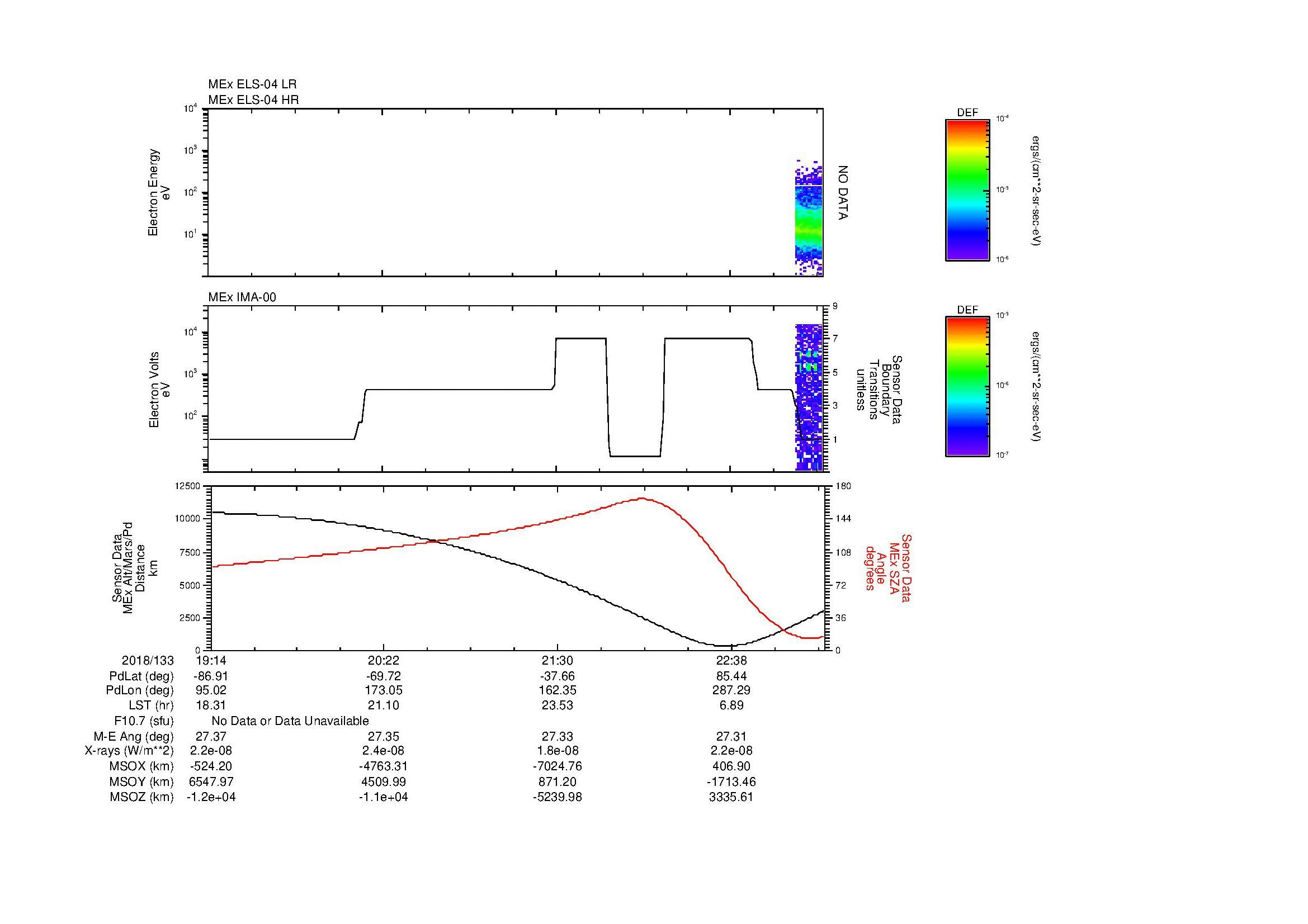Image resolution: width=1308 pixels, height=924 pixels.
Task: Click the 'X-rays (W/m**2)' row label
Action: (x=129, y=751)
